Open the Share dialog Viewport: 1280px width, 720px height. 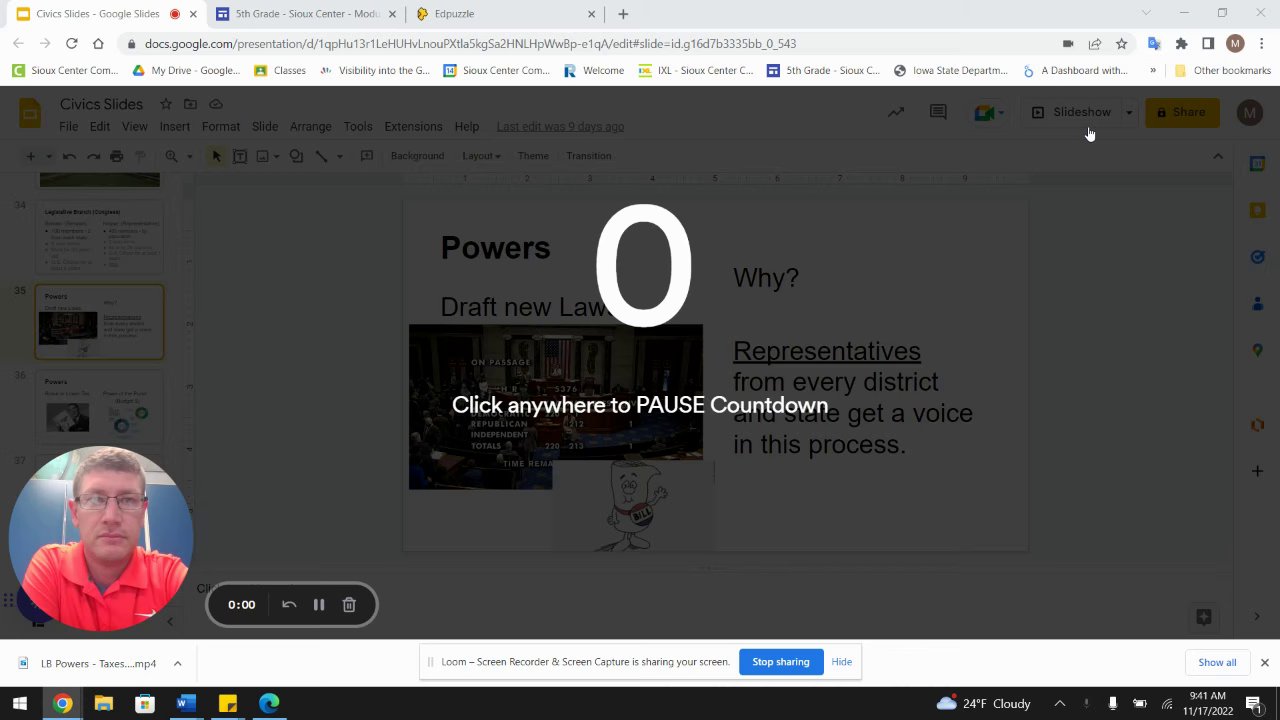click(1181, 112)
